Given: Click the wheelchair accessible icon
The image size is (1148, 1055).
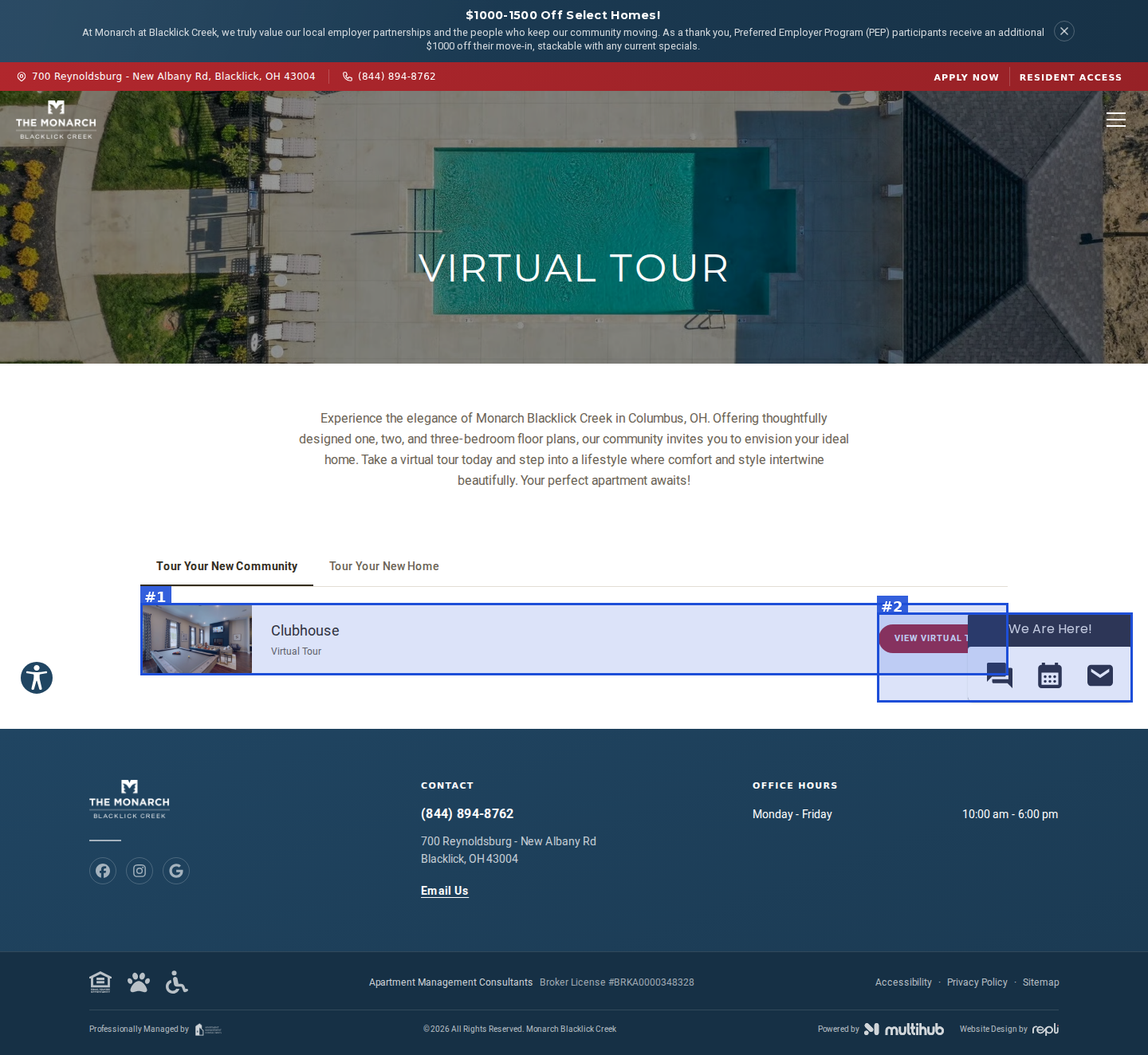Looking at the screenshot, I should pos(177,982).
